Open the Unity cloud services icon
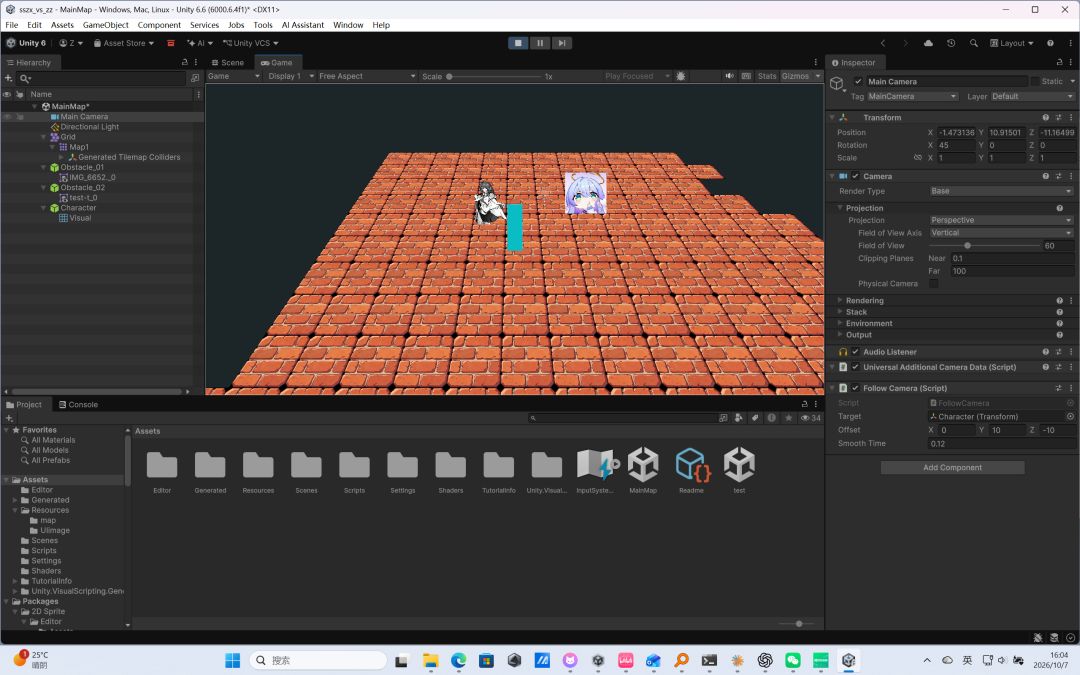Screen dimensions: 1080x675 point(928,43)
